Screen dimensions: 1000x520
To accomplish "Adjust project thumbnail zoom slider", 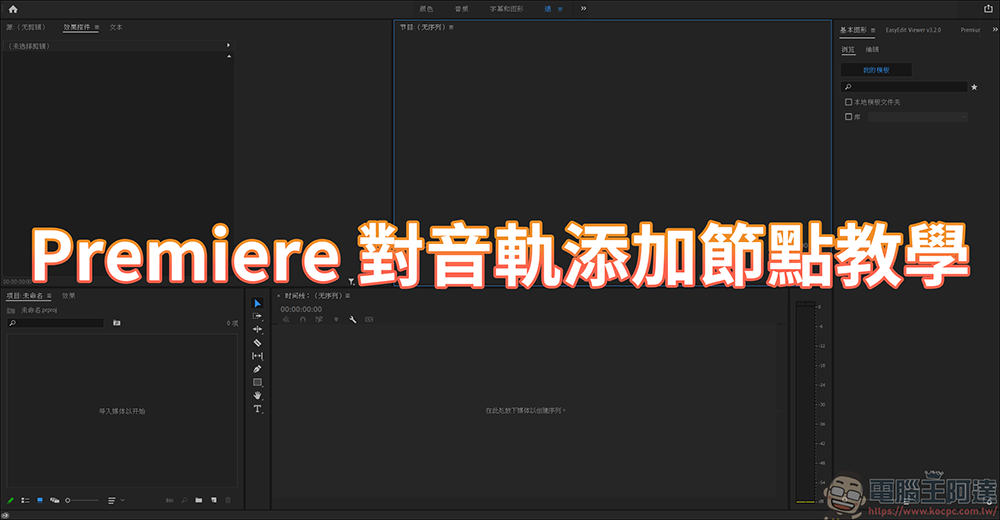I will tap(82, 500).
